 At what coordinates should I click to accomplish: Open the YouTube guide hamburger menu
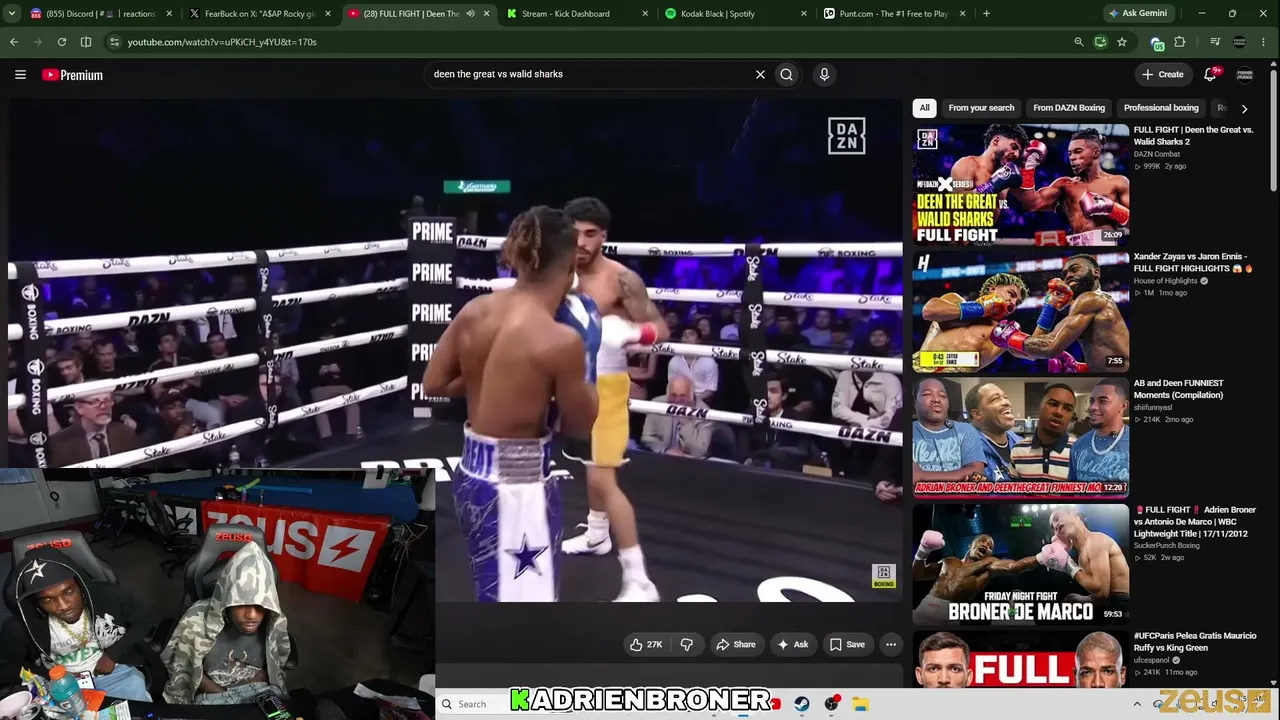(20, 74)
